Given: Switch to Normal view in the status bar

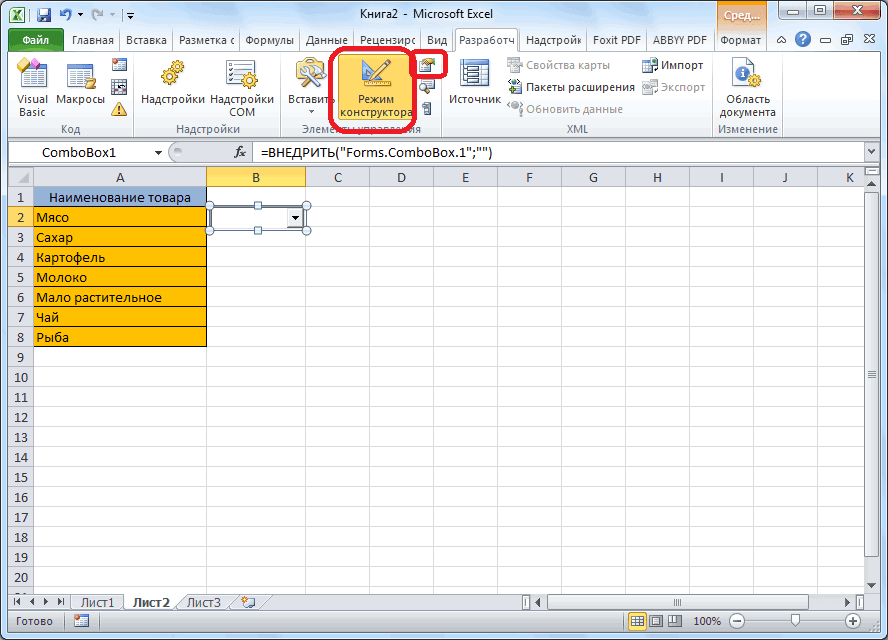Looking at the screenshot, I should (x=636, y=621).
